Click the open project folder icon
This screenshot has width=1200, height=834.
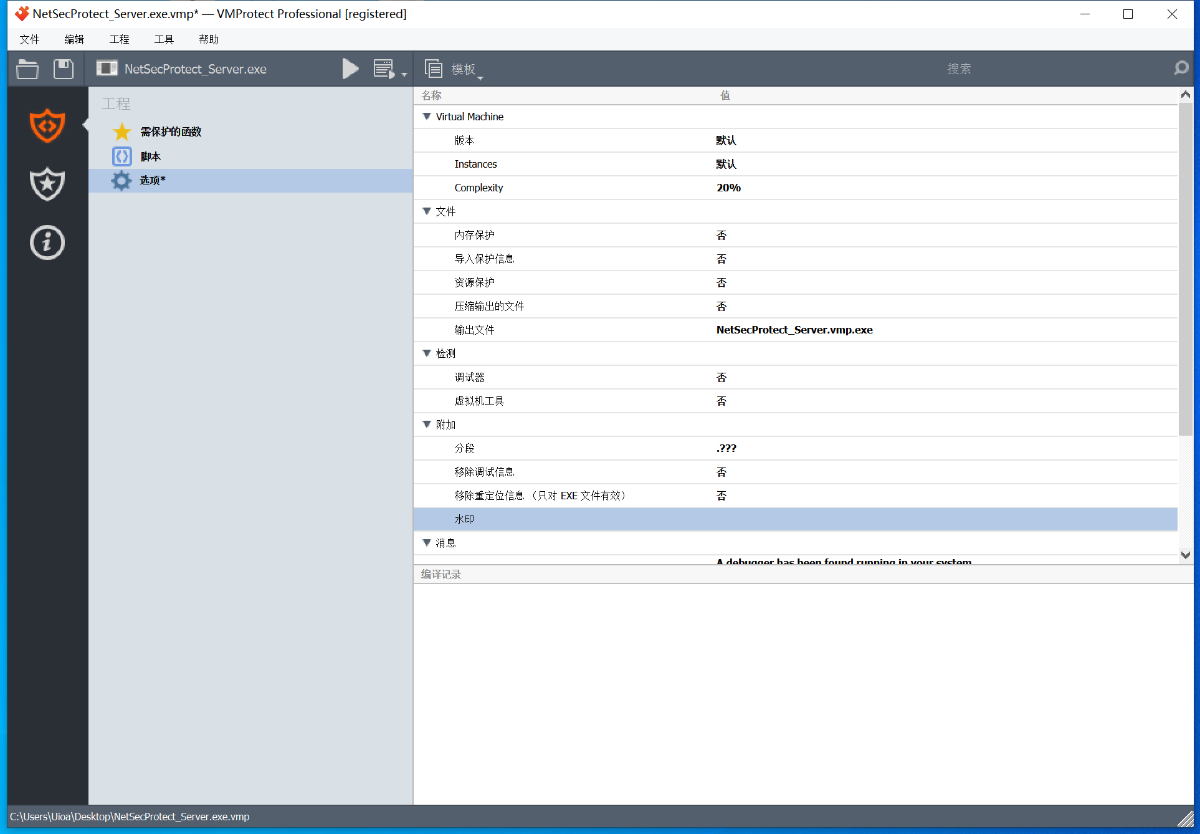(x=27, y=69)
